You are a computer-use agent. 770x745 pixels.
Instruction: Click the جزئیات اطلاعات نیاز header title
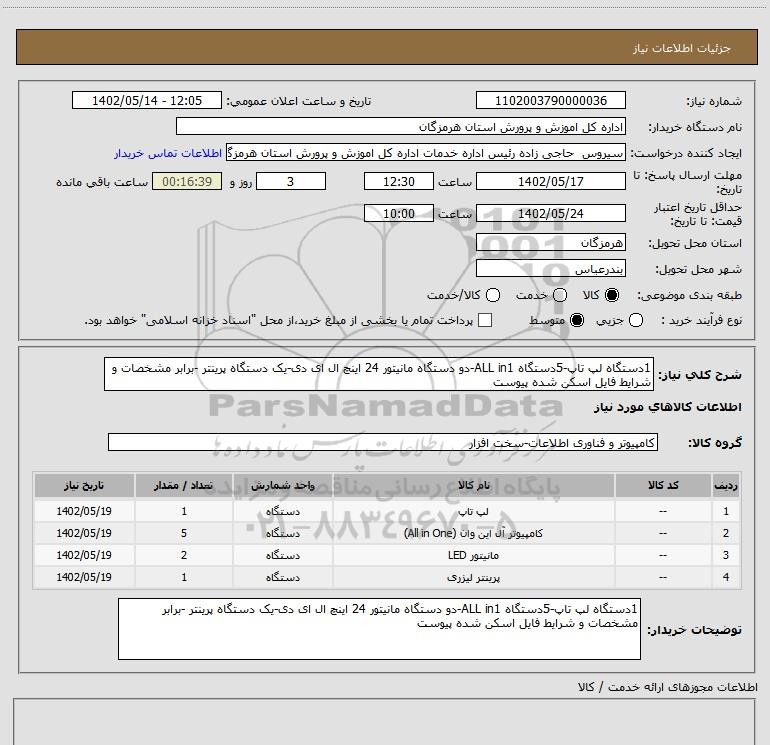(682, 48)
